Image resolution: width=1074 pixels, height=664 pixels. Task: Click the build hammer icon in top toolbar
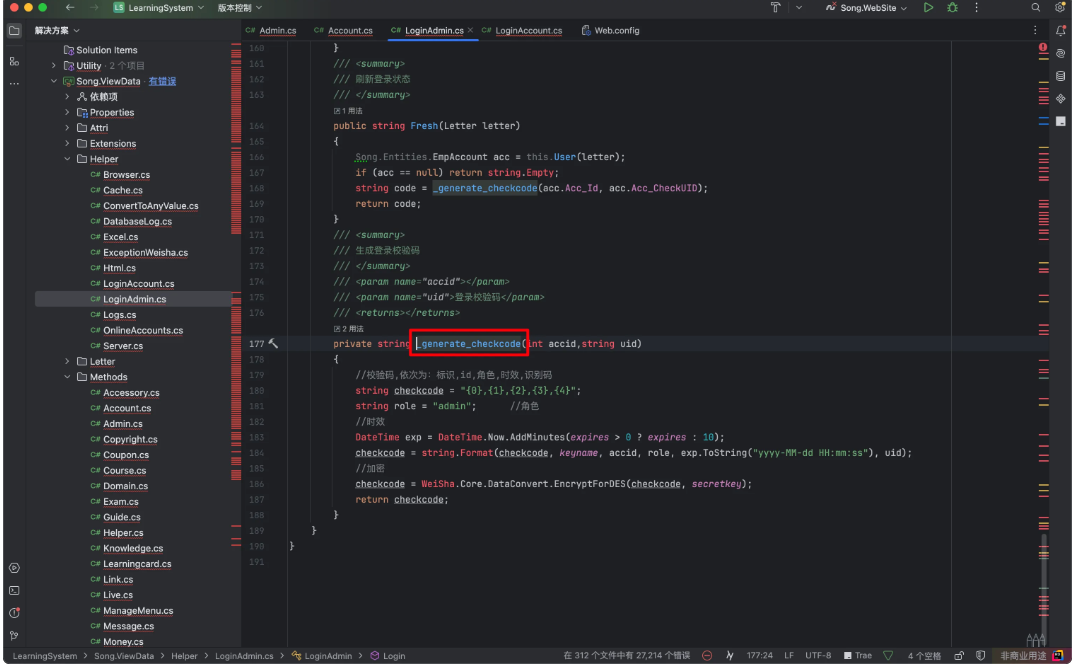coord(775,8)
